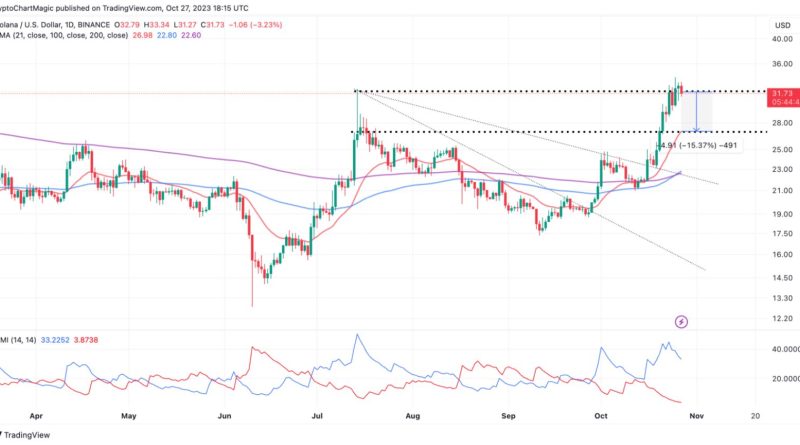Click the Oct label on the time axis
This screenshot has width=800, height=445.
pos(601,416)
